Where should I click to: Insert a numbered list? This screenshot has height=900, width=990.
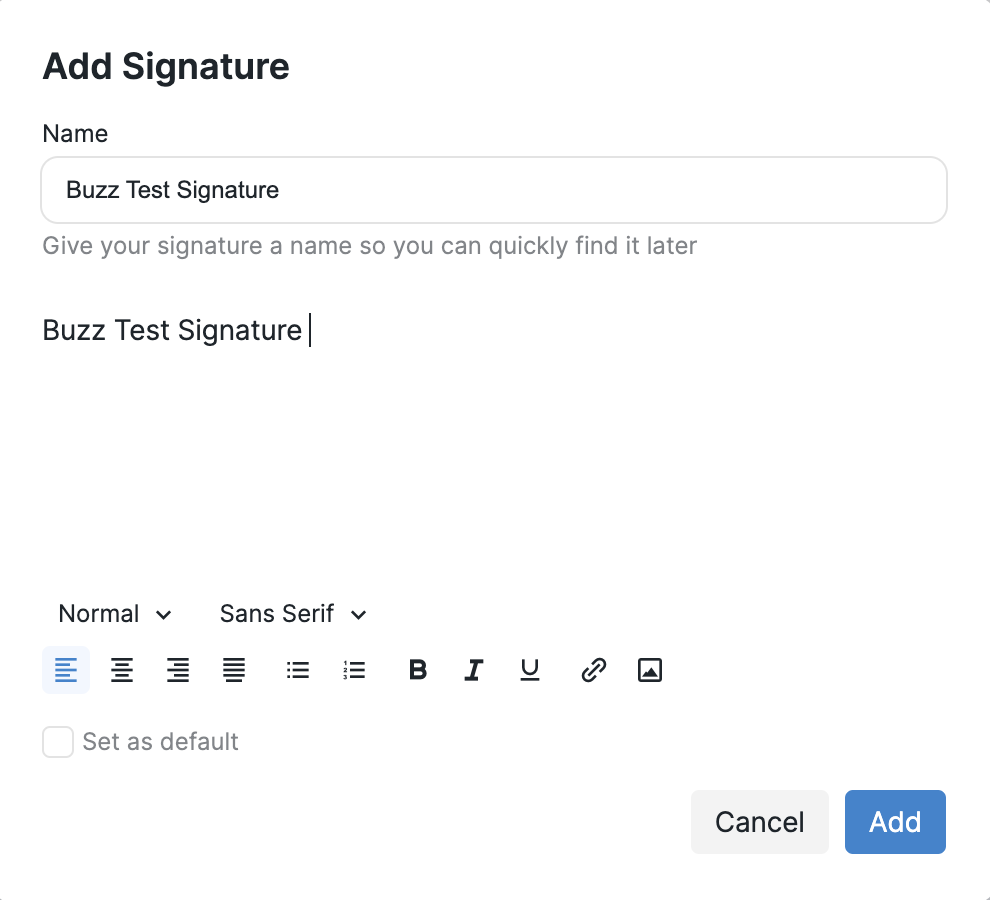point(354,670)
